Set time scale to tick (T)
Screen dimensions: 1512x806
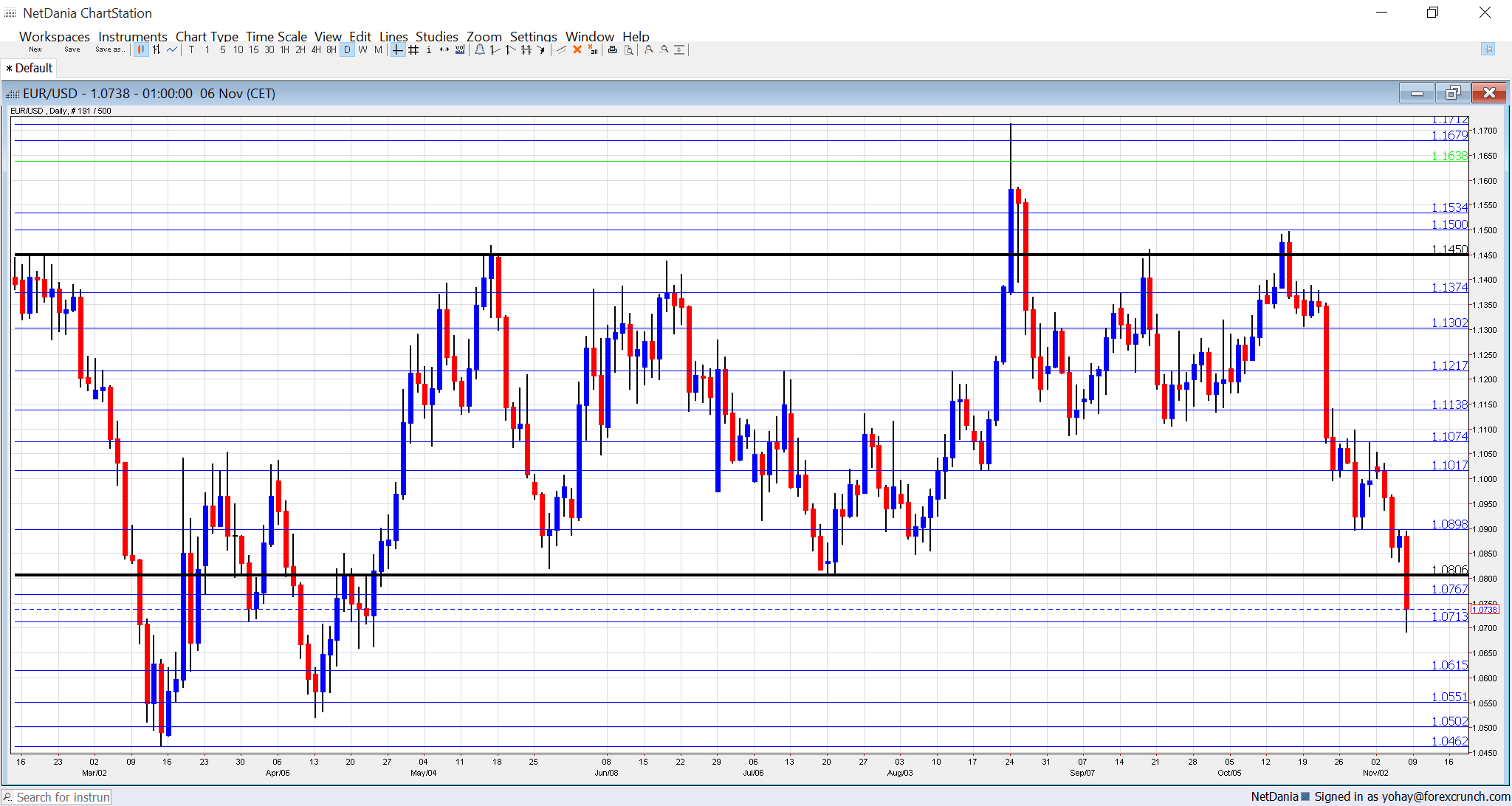(x=191, y=49)
